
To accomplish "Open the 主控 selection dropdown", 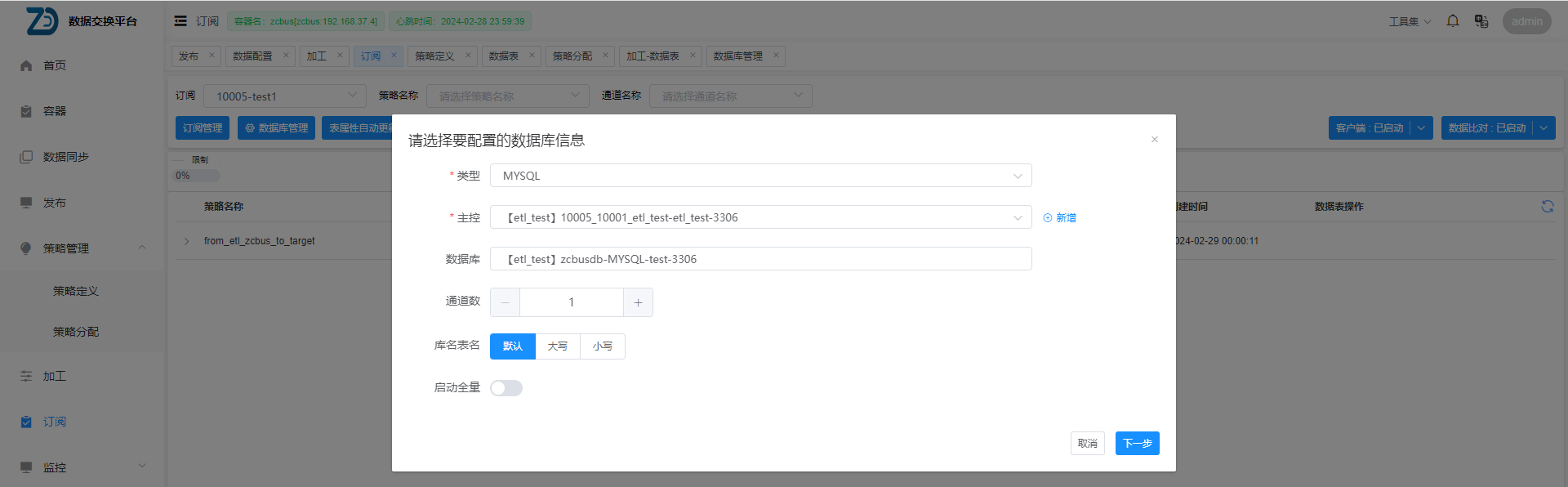I will [x=760, y=217].
